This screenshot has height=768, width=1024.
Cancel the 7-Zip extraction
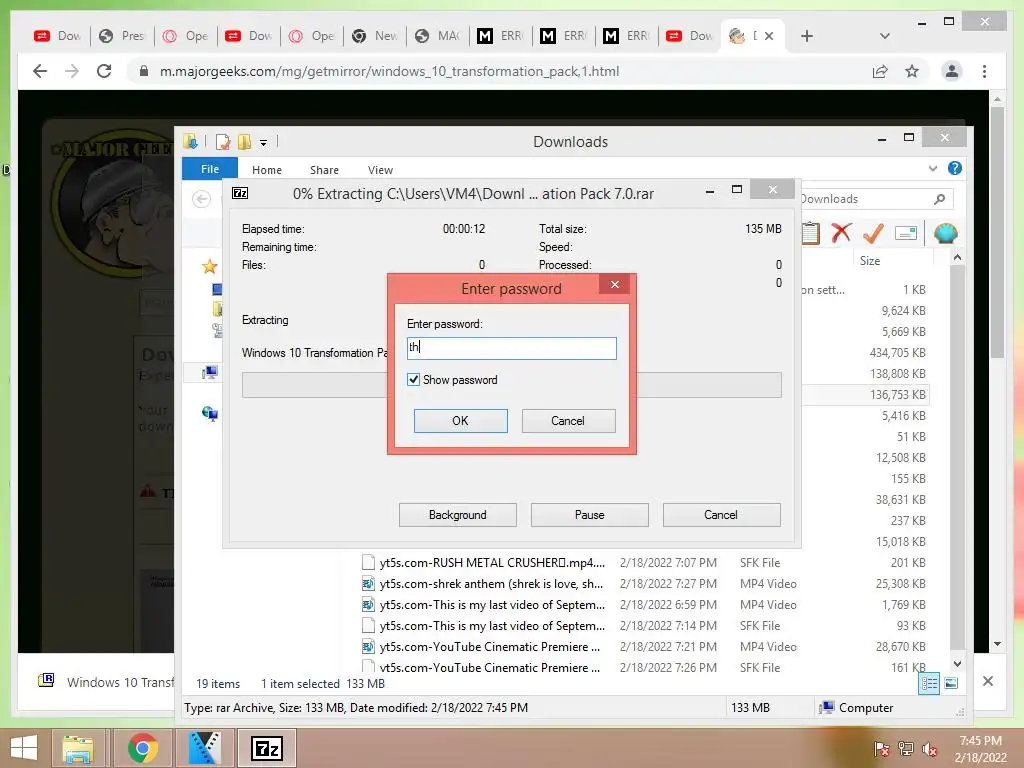click(721, 515)
